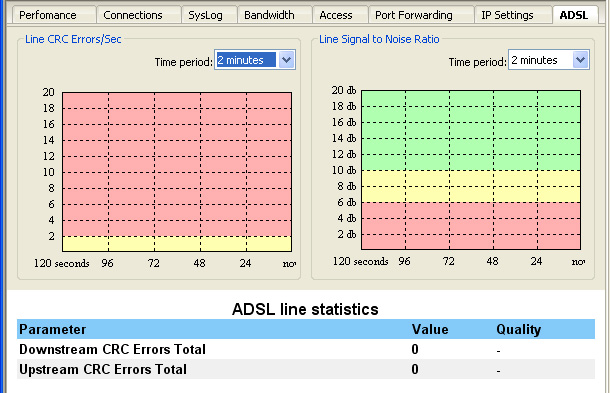The height and width of the screenshot is (393, 610).
Task: Select the 'Upstream CRC Errors Total' row label
Action: click(103, 369)
